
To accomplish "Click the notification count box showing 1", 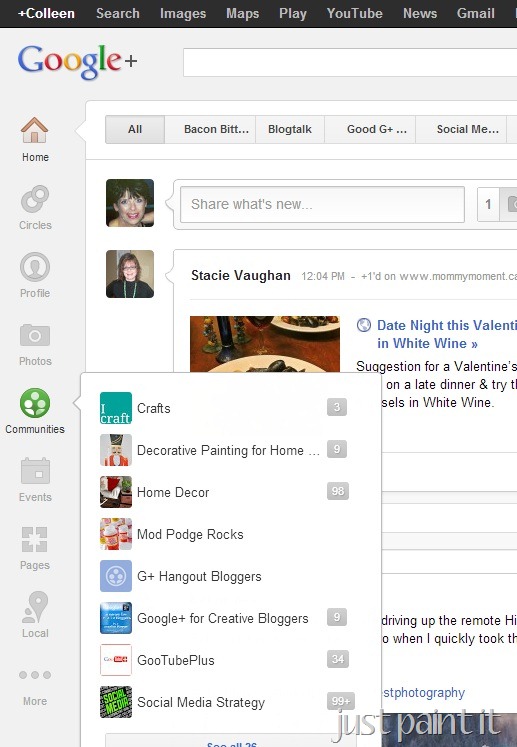I will tap(488, 204).
